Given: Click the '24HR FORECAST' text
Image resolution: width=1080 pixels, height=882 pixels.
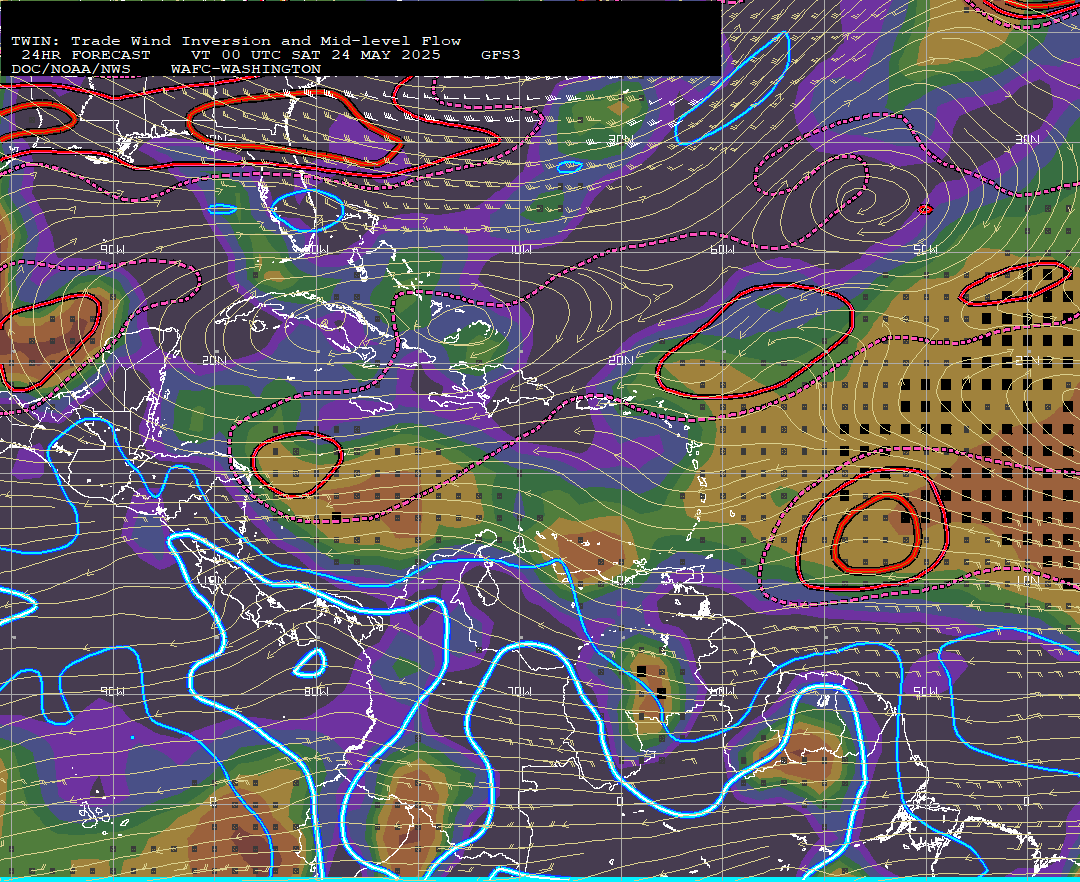Looking at the screenshot, I should 85,55.
